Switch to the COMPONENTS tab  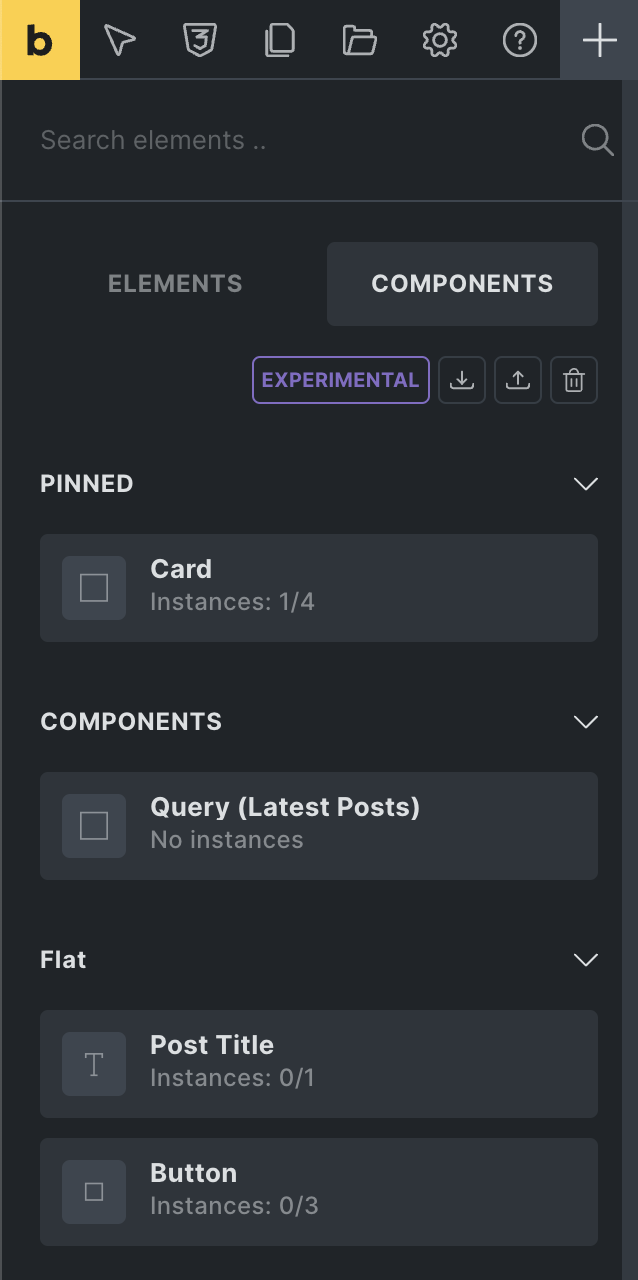click(462, 284)
